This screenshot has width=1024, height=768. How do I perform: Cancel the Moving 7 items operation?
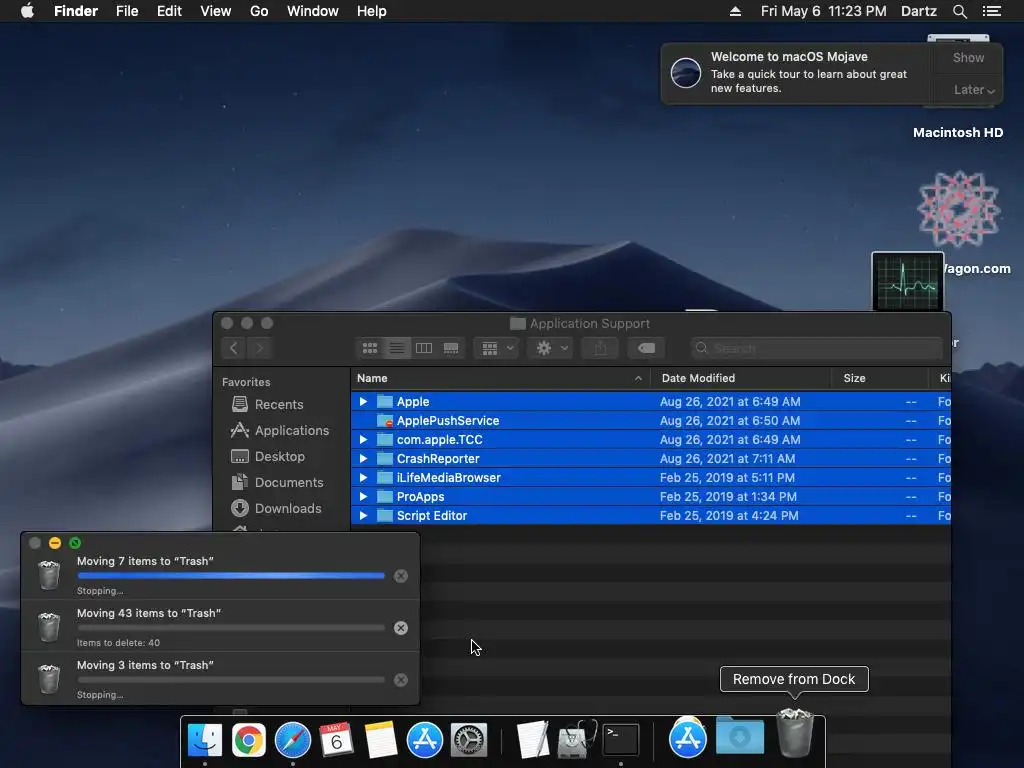(x=401, y=576)
